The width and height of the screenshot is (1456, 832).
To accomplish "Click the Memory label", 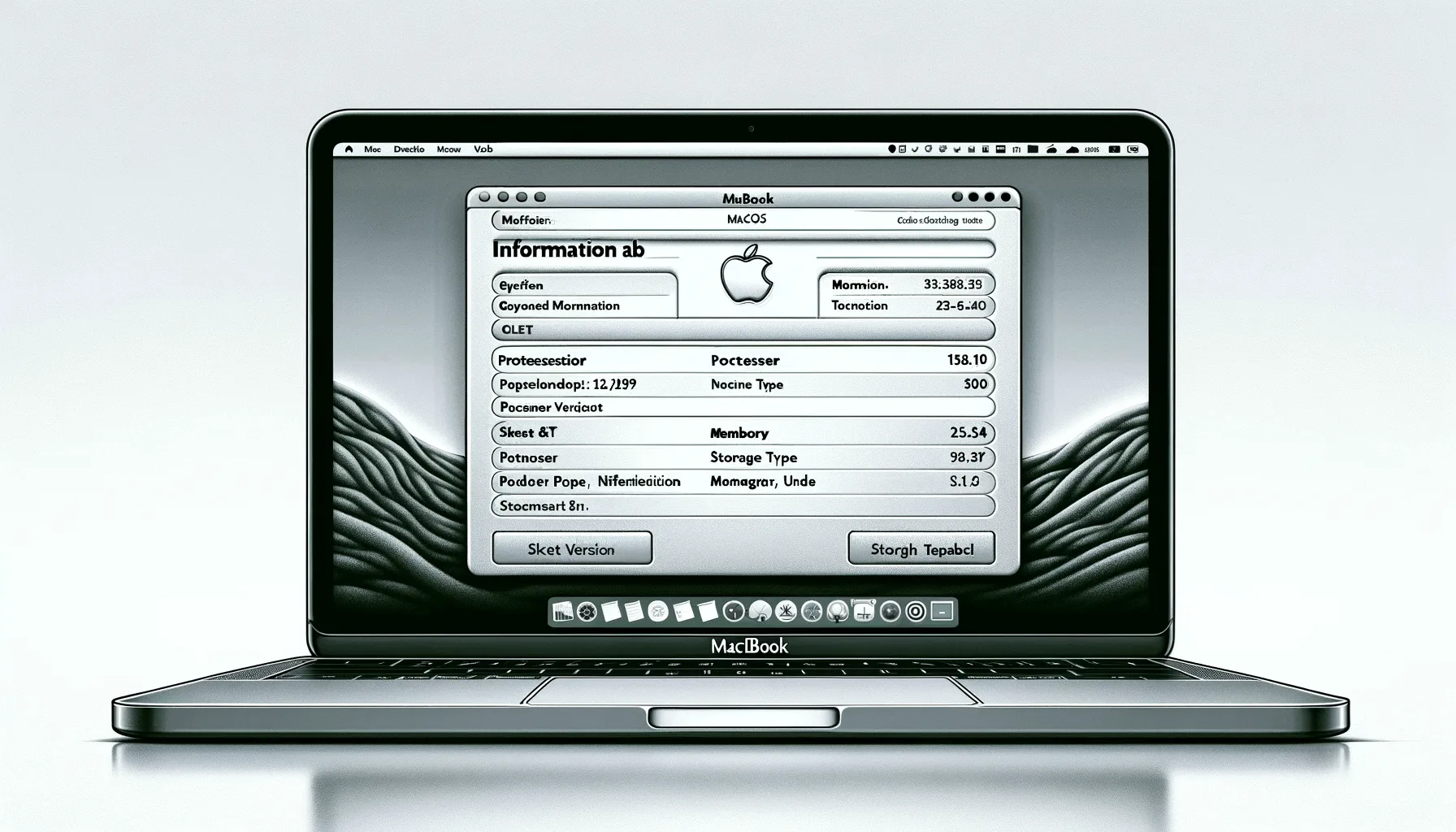I will tap(739, 433).
